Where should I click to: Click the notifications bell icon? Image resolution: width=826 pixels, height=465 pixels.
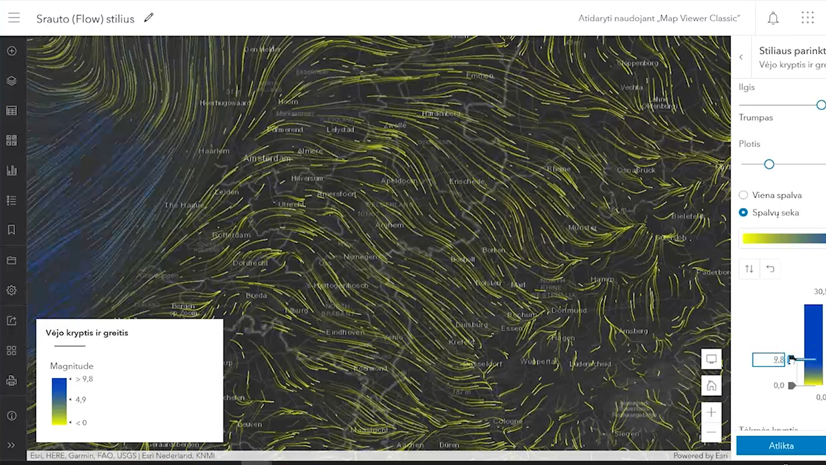[773, 18]
